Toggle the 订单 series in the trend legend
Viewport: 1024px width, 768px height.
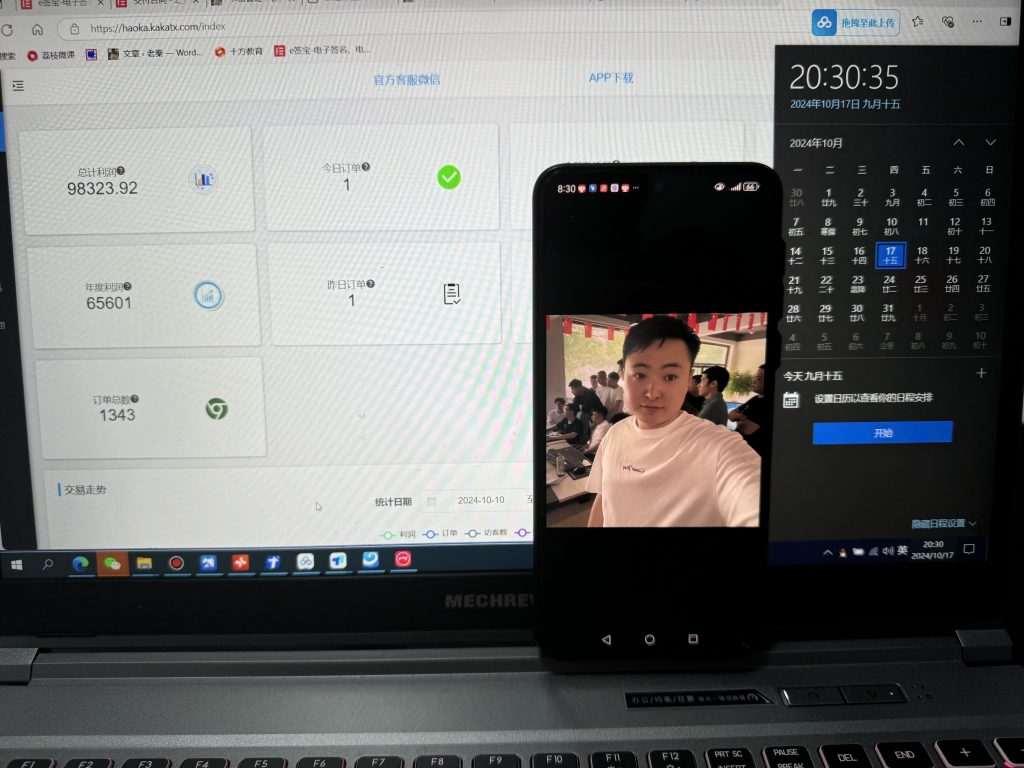coord(449,534)
